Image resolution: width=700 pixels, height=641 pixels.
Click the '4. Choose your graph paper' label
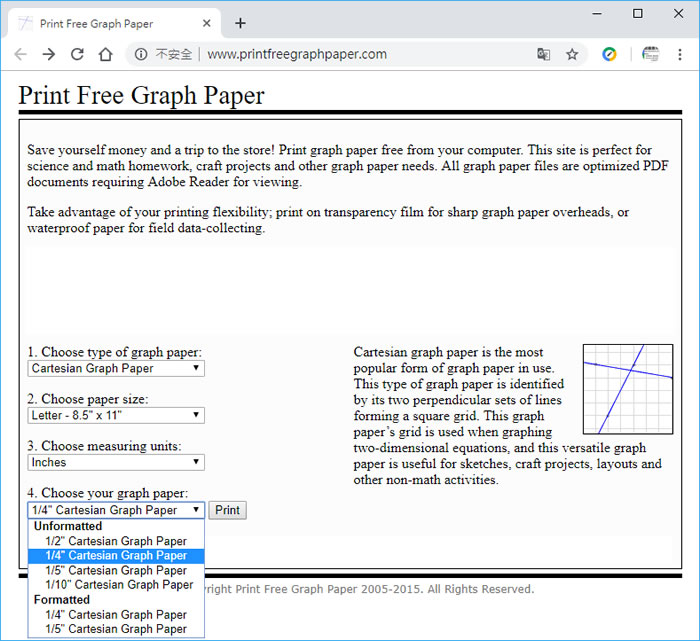coord(108,493)
